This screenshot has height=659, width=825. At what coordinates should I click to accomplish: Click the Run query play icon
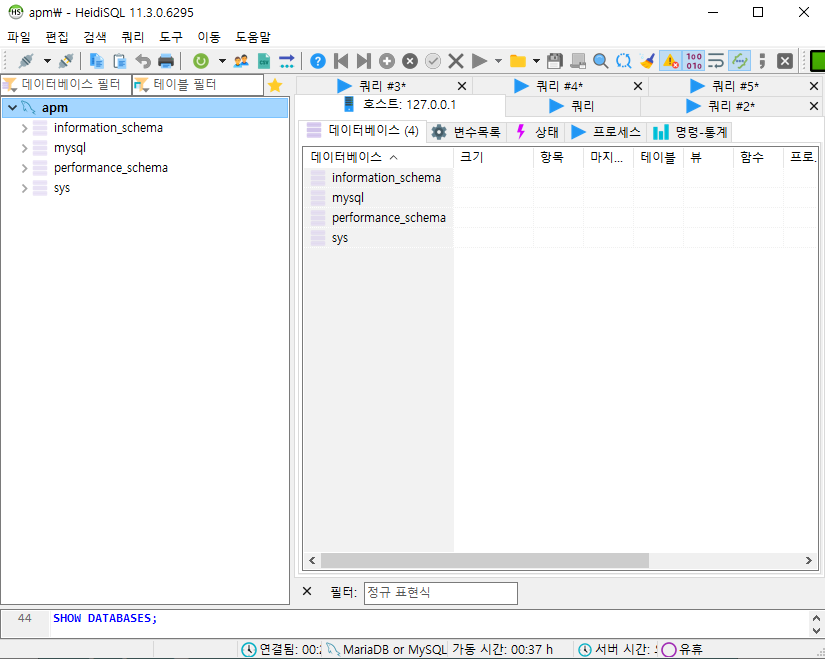point(479,61)
